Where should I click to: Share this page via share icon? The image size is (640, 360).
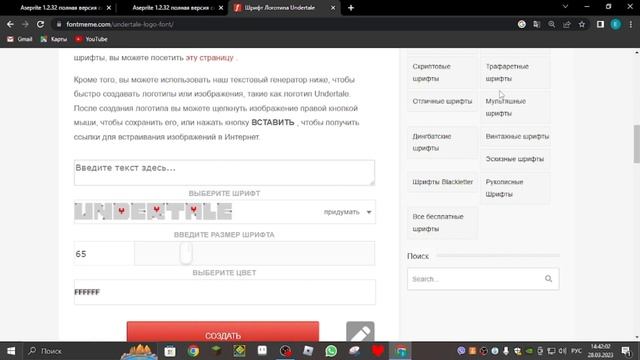coord(567,24)
